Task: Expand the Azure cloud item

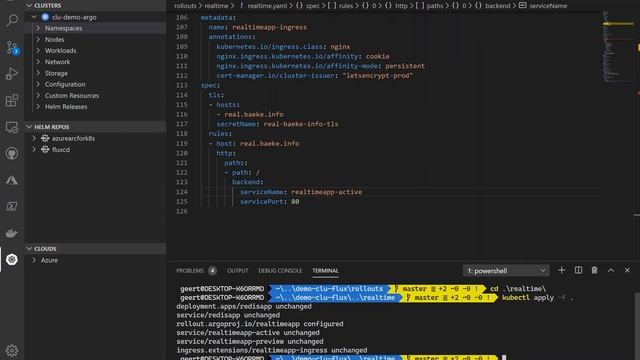Action: click(34, 260)
